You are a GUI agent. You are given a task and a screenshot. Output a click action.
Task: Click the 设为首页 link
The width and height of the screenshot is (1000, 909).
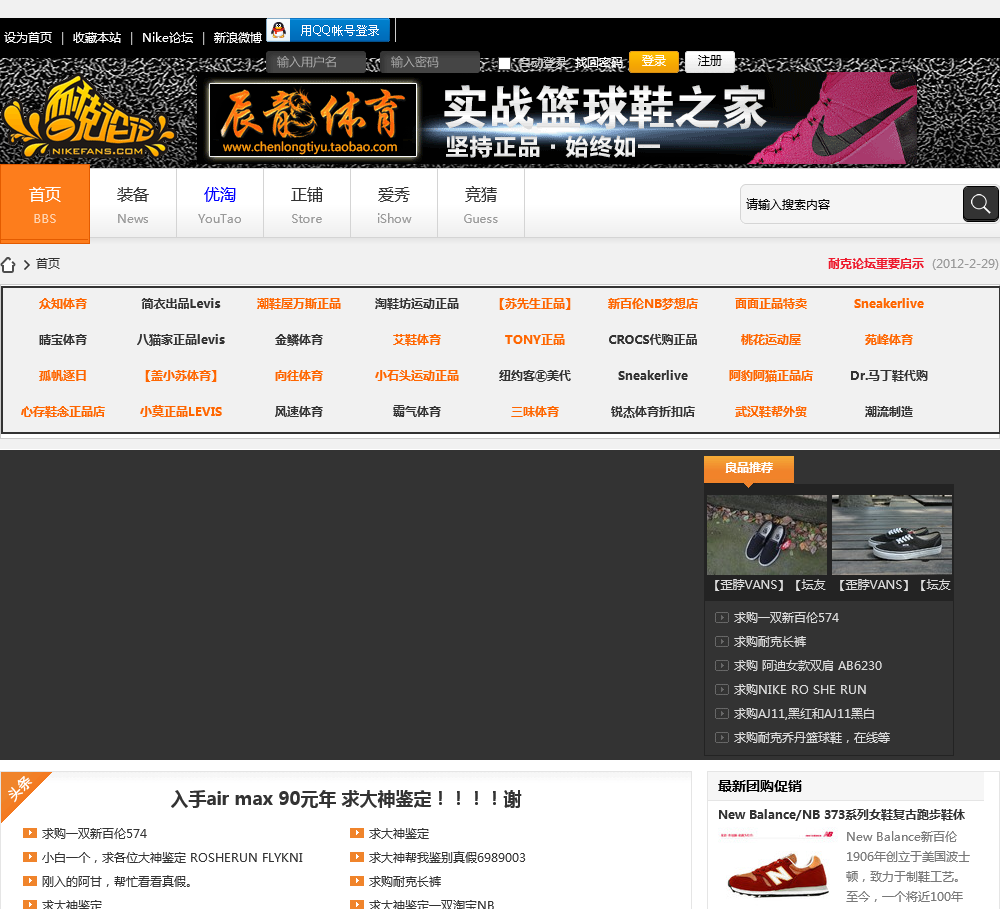(28, 38)
